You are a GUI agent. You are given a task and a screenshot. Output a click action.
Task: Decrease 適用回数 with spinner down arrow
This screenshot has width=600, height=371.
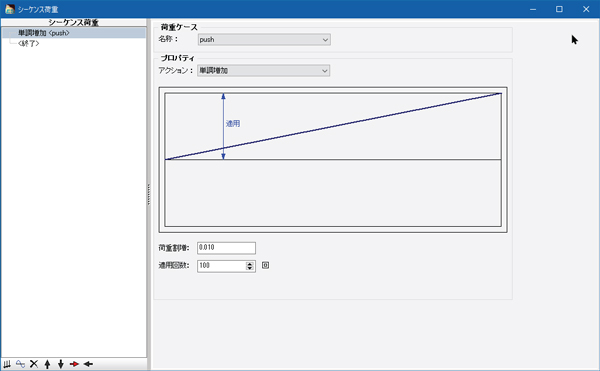[249, 268]
